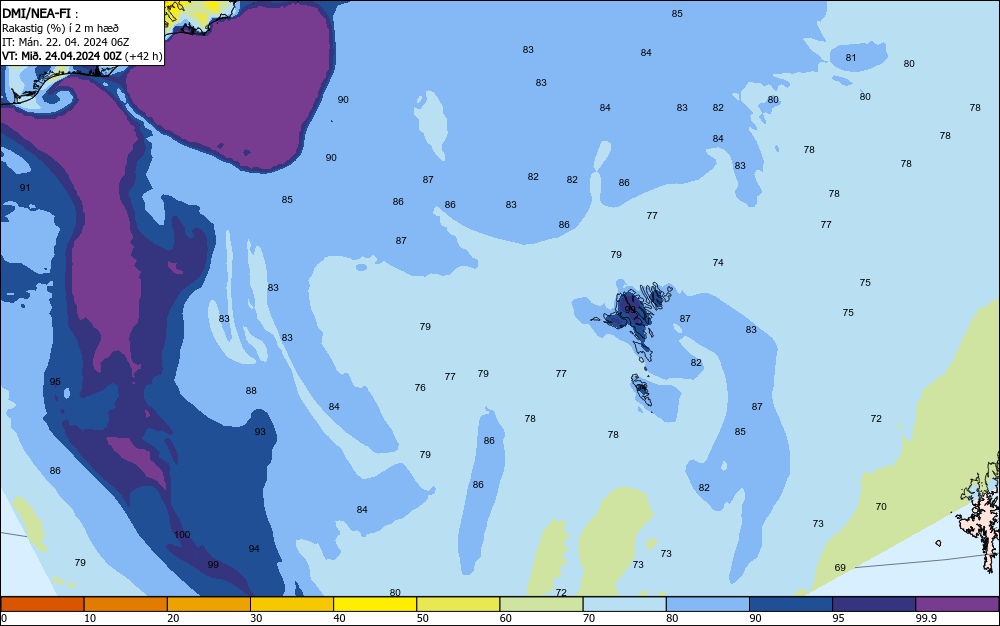Click the 20–30 amber legend swatch

(x=209, y=604)
